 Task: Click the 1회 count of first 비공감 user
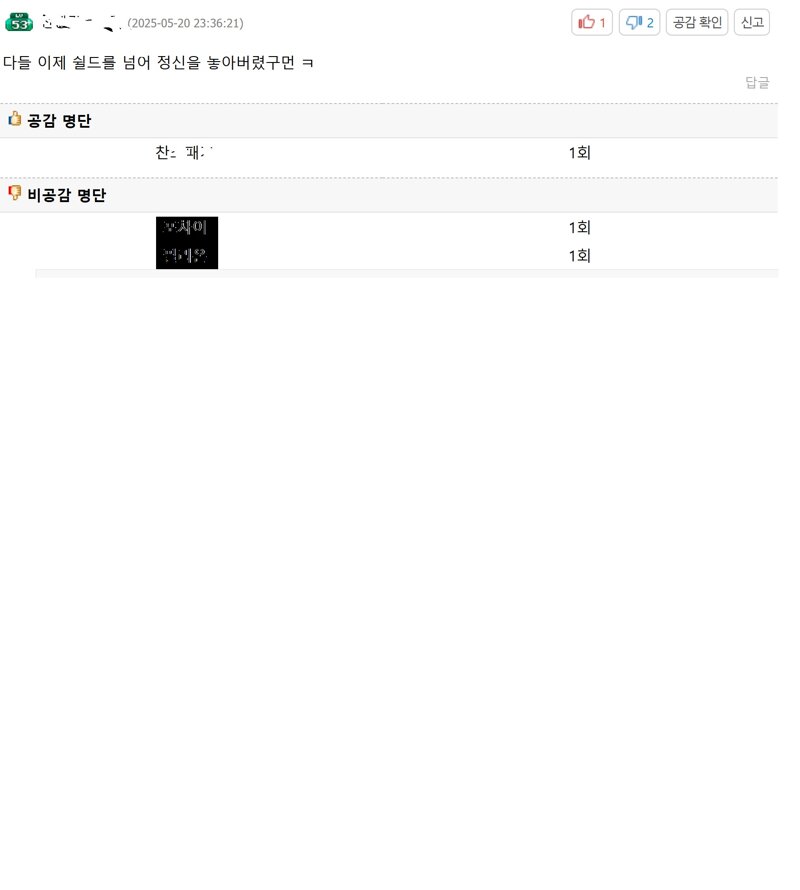pyautogui.click(x=580, y=228)
